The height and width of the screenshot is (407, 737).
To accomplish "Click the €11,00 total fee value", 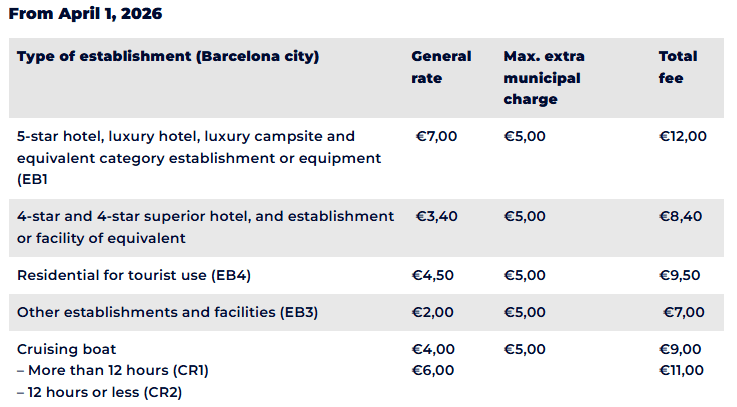I will click(x=681, y=370).
